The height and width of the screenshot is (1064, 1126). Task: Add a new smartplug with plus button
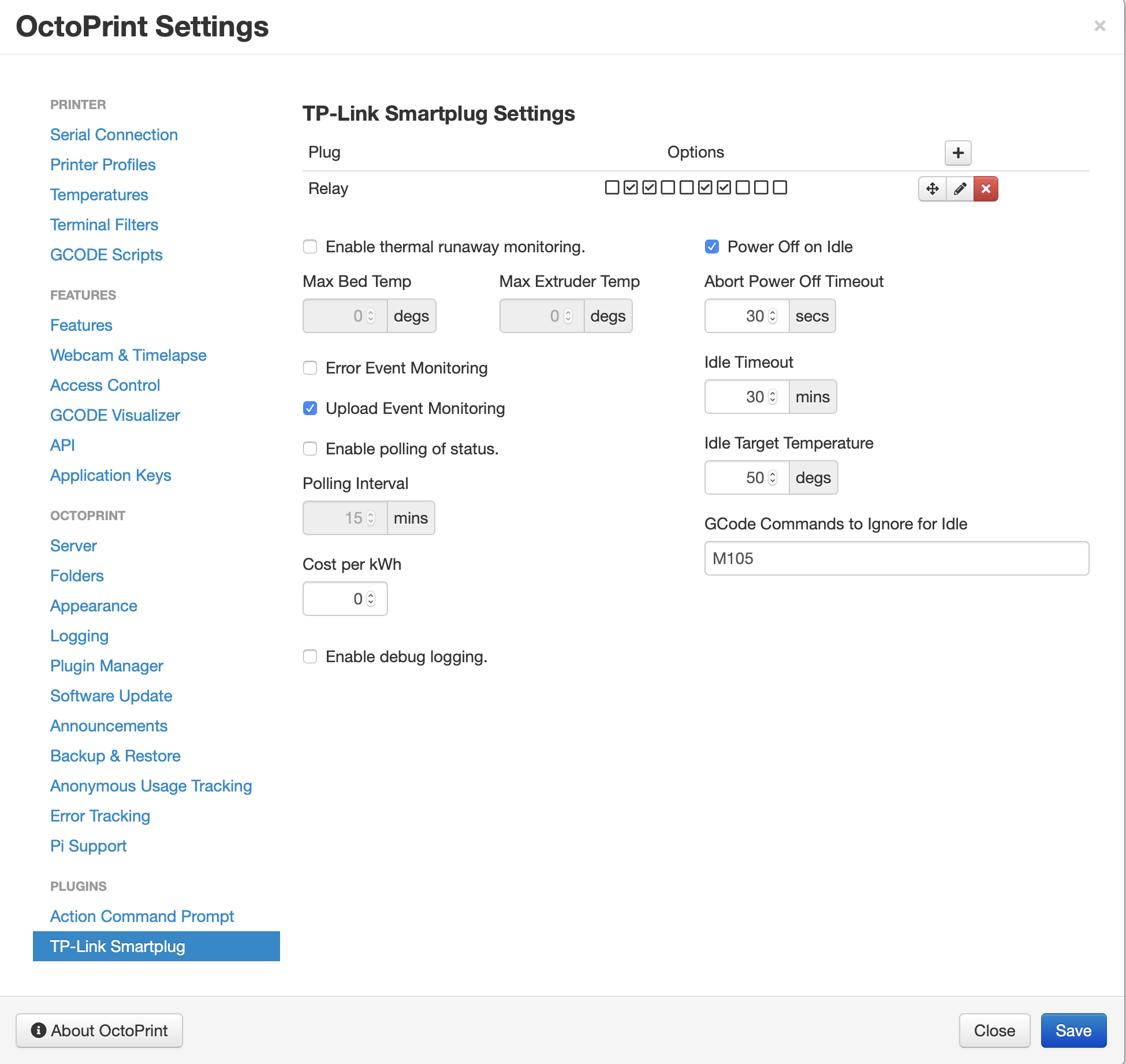(958, 153)
